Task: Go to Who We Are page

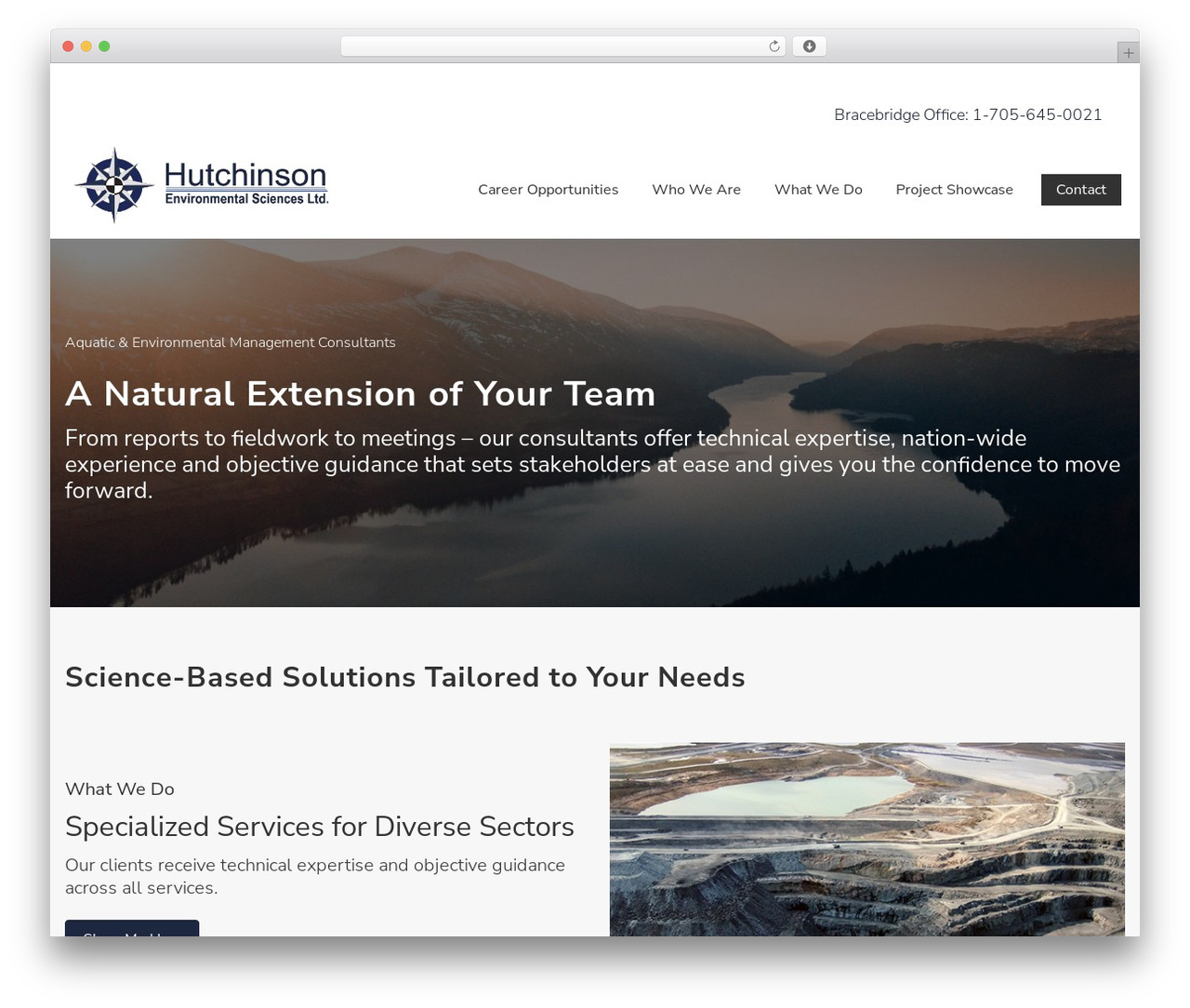Action: pos(696,190)
